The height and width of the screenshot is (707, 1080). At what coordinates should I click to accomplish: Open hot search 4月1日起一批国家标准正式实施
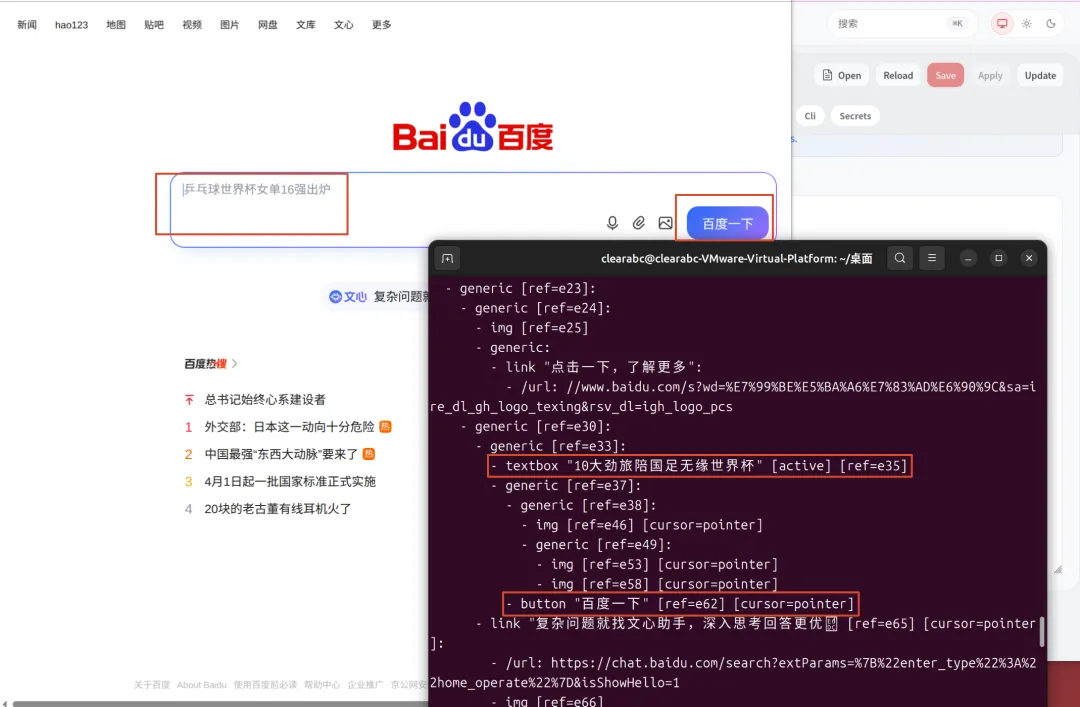pyautogui.click(x=290, y=481)
